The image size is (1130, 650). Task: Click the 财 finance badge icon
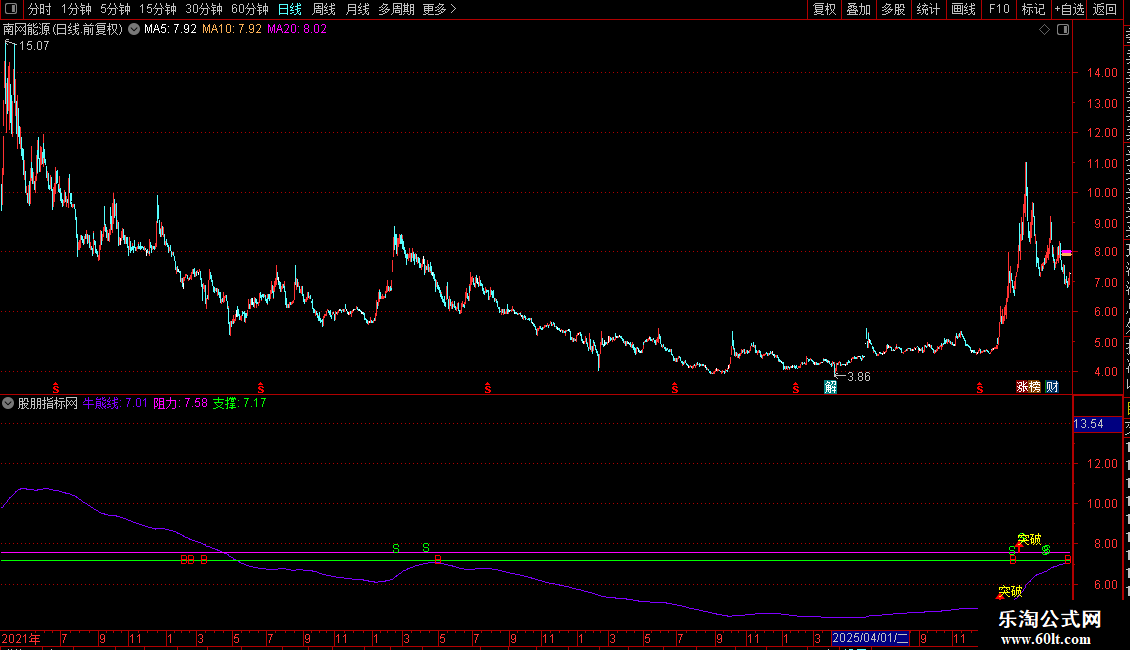coord(1052,387)
